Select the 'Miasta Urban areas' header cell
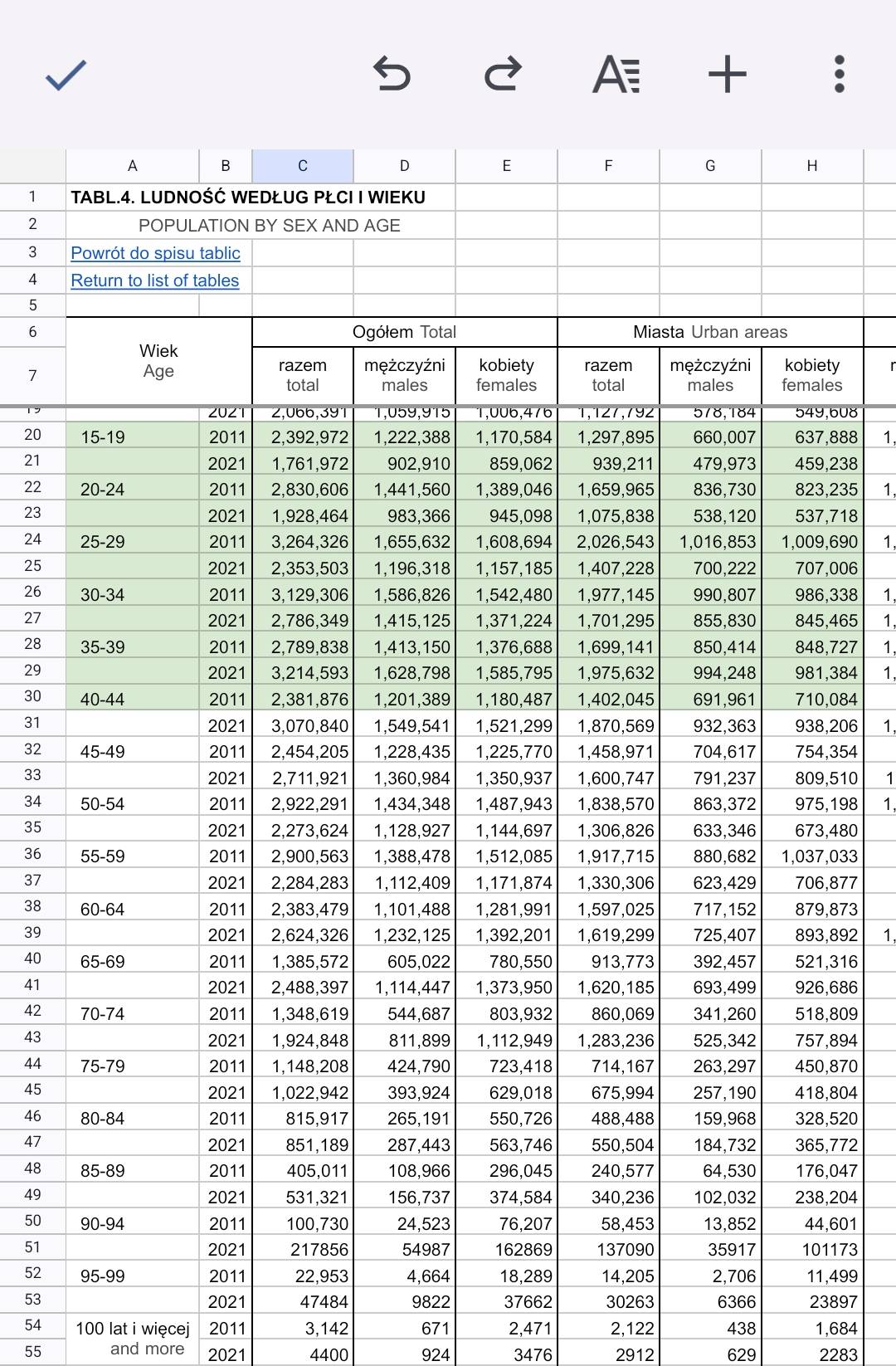896x1366 pixels. click(710, 332)
